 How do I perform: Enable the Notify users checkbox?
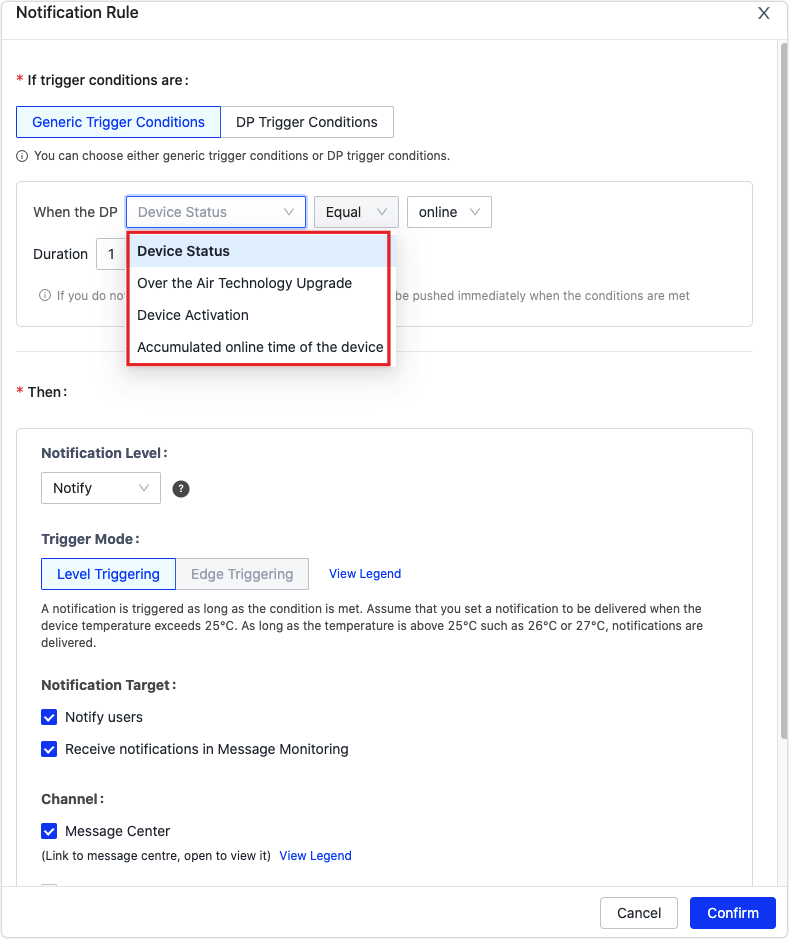click(x=49, y=717)
